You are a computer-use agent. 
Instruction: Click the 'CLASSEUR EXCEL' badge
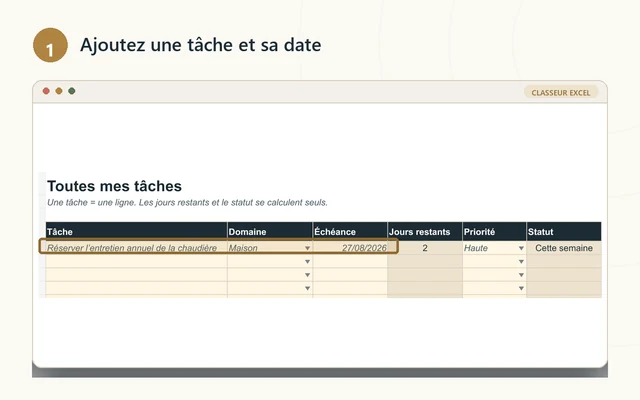tap(561, 93)
